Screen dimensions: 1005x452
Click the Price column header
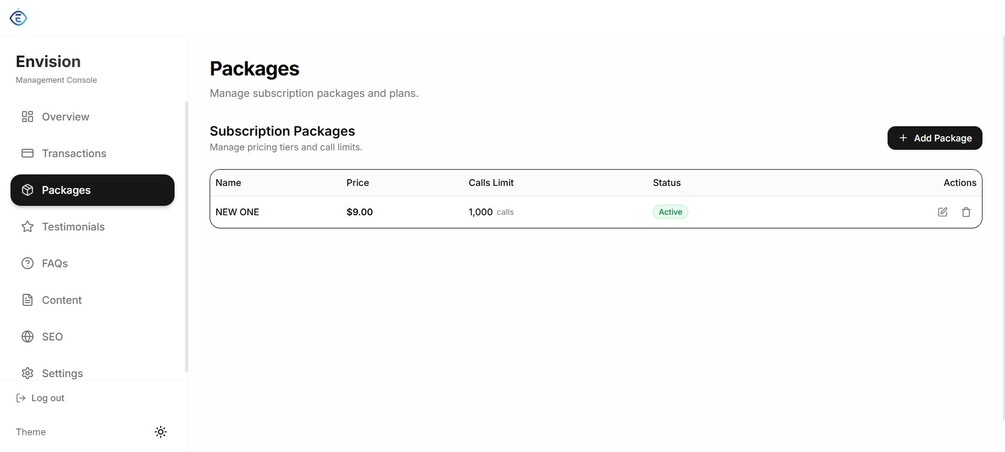click(x=358, y=183)
